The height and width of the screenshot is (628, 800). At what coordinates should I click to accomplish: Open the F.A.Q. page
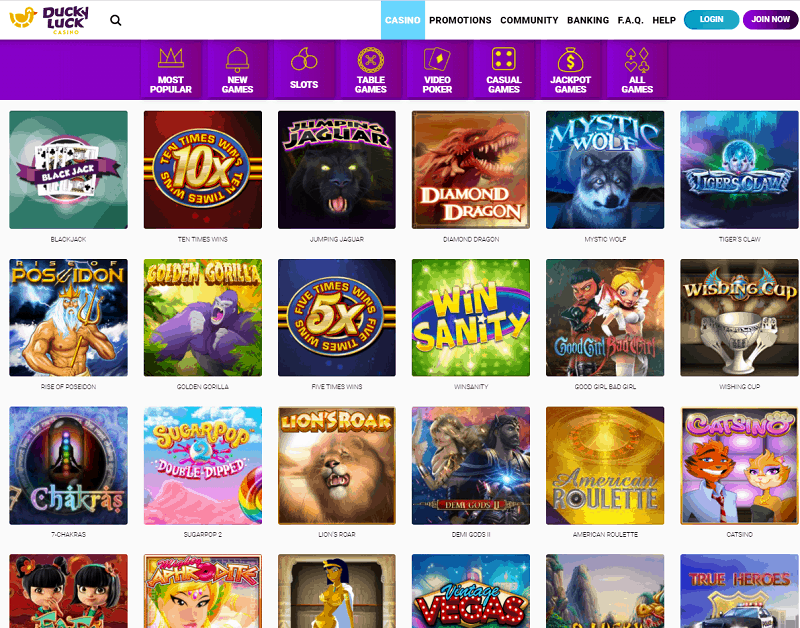[x=631, y=20]
